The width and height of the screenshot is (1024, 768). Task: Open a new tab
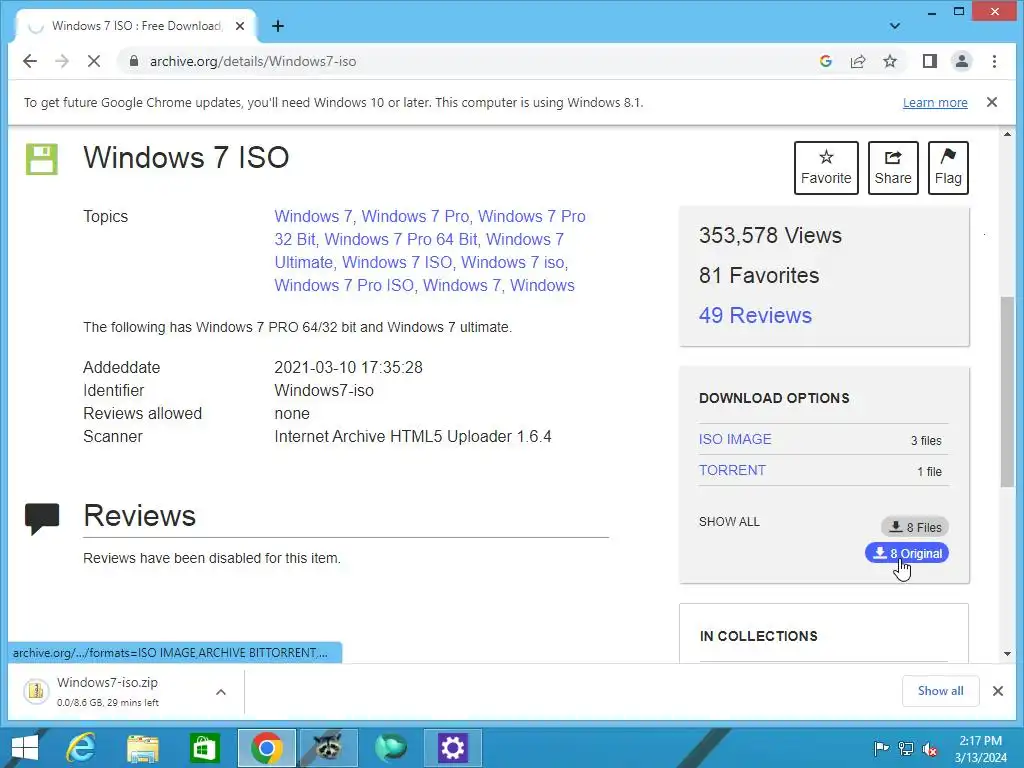click(x=278, y=26)
